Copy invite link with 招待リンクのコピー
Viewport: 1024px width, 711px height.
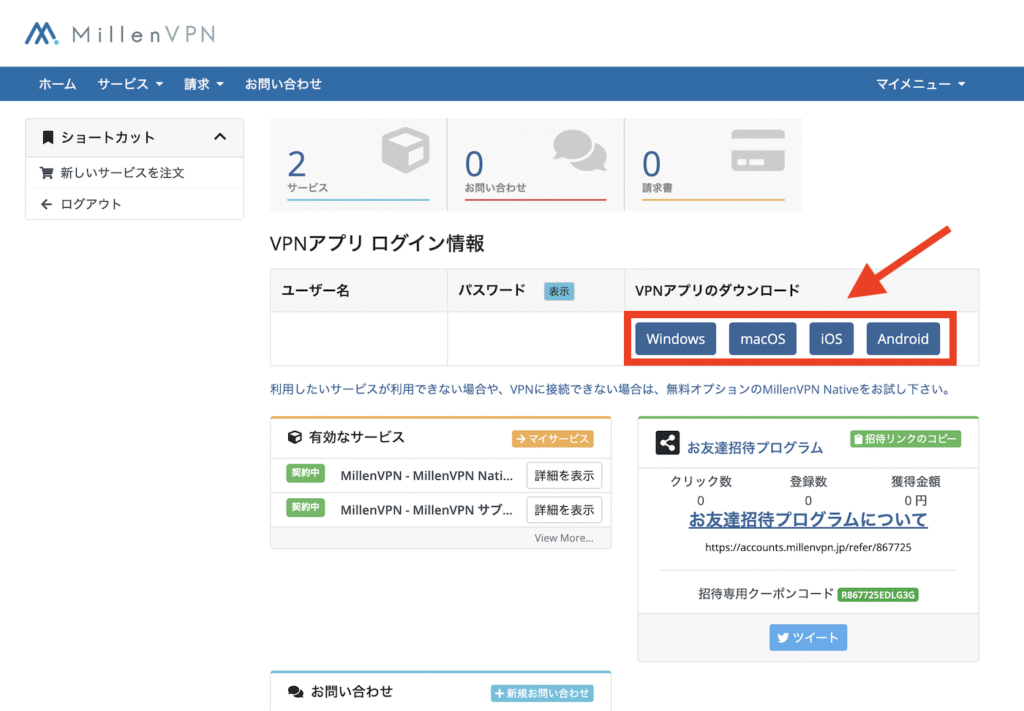click(x=905, y=439)
